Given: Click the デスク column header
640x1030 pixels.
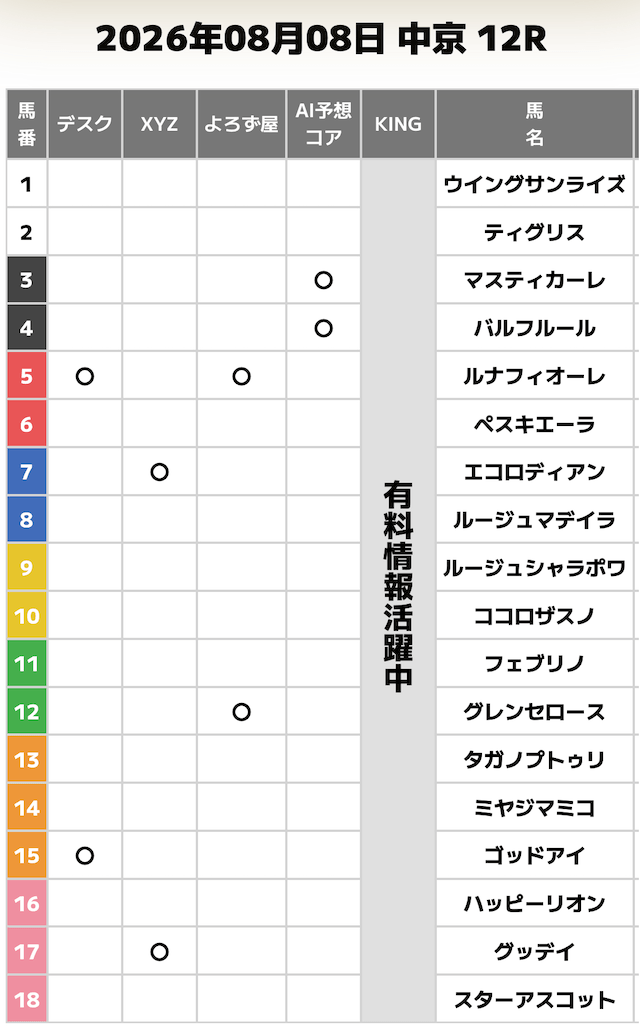Looking at the screenshot, I should [x=85, y=124].
